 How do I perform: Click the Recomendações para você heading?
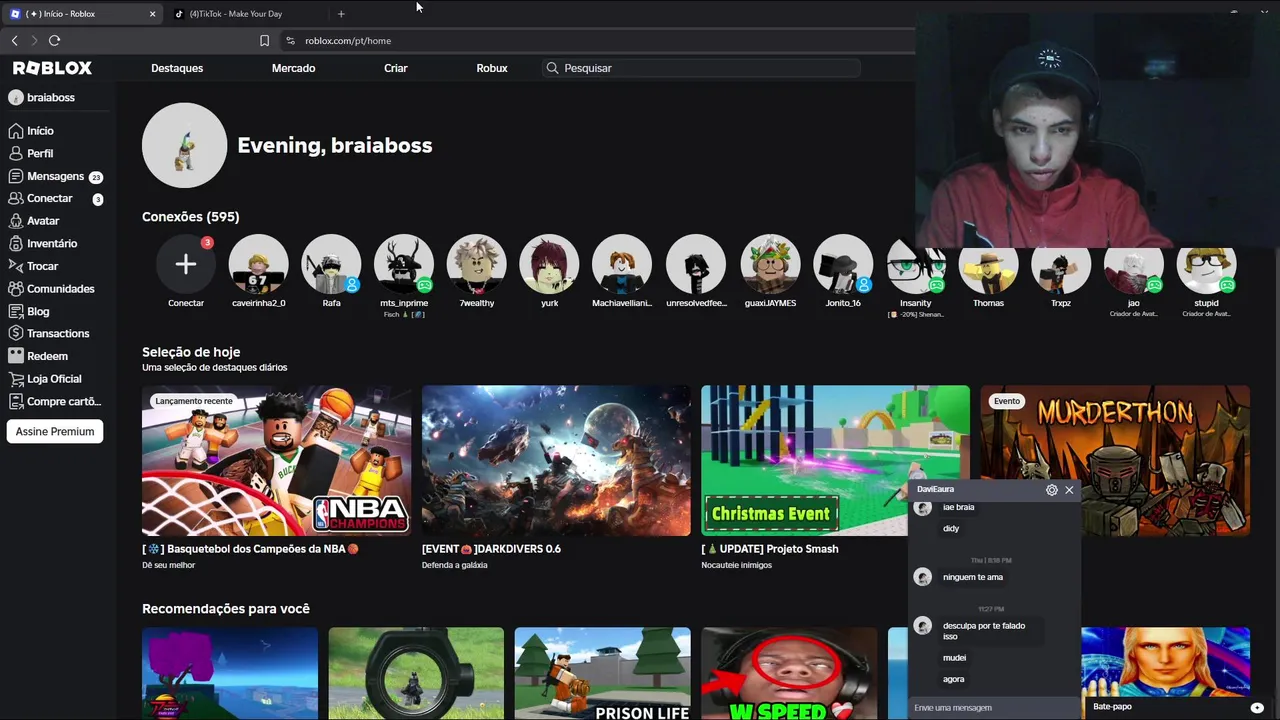226,609
